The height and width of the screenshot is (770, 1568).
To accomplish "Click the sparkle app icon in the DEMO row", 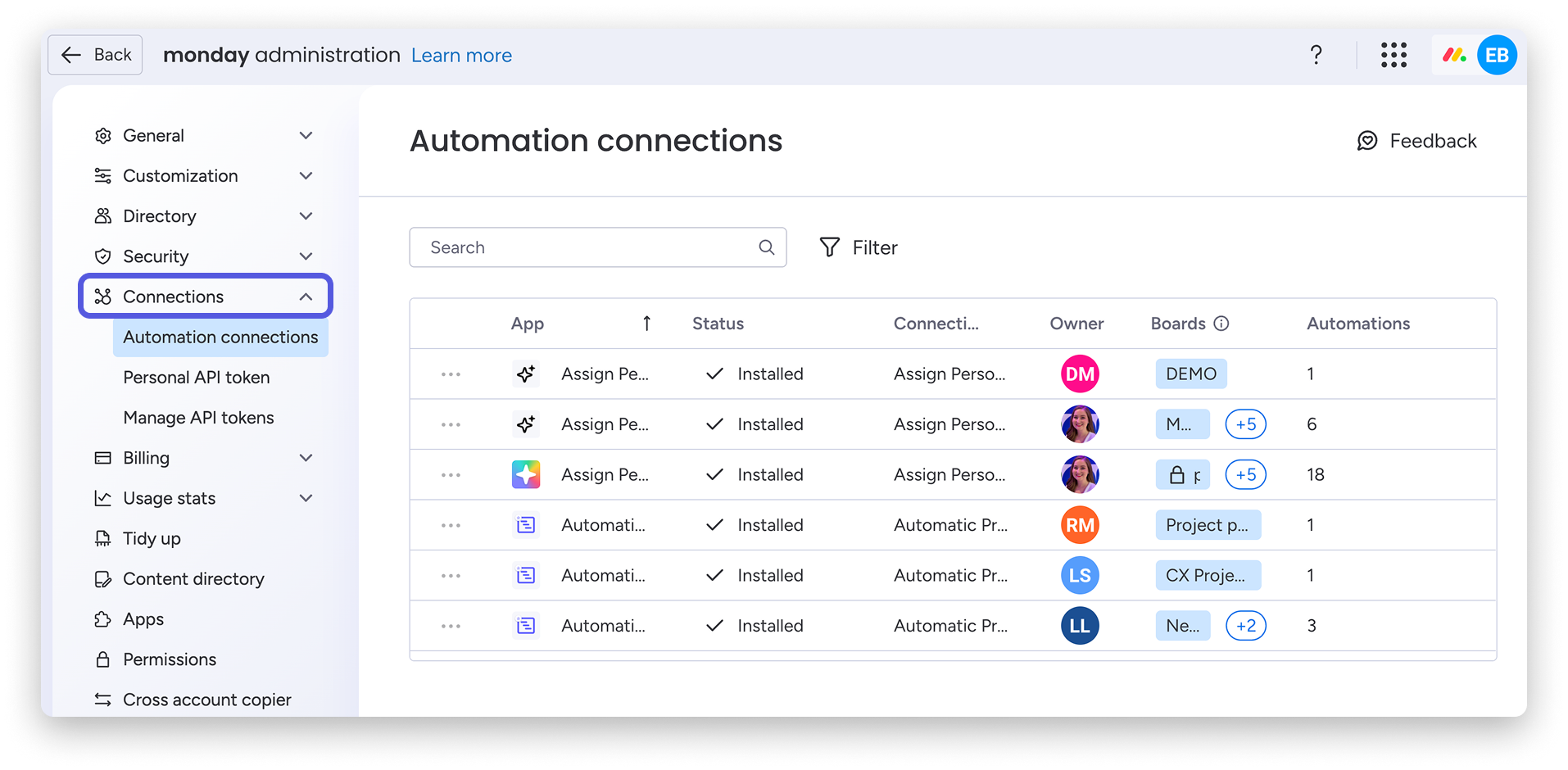I will click(526, 374).
